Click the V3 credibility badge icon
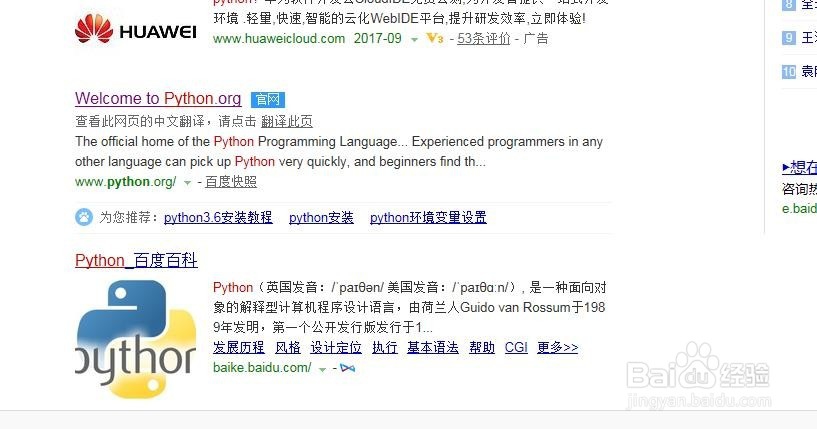The image size is (817, 429). pos(435,38)
